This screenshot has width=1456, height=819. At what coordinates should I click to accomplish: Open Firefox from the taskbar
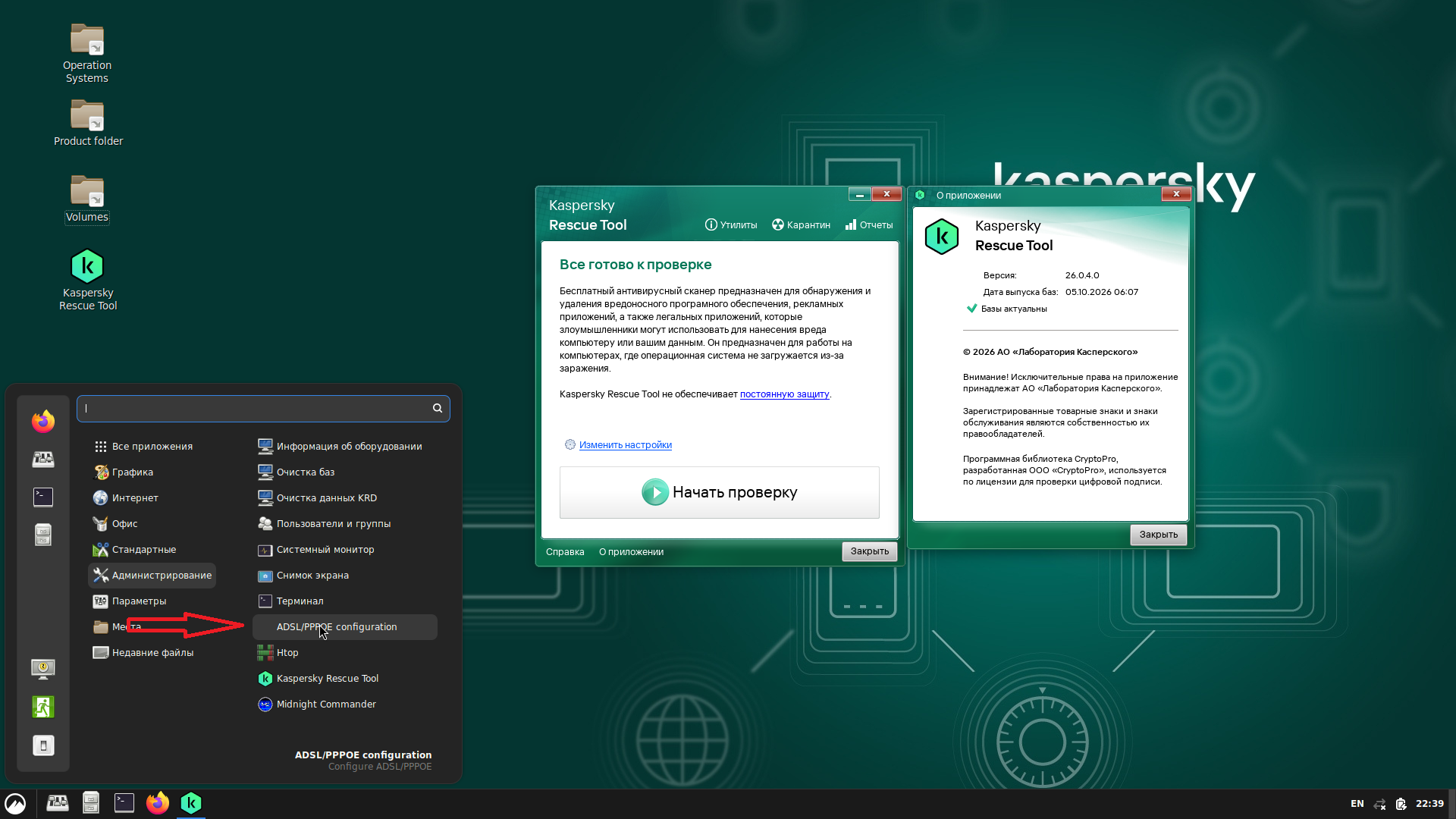click(x=158, y=803)
